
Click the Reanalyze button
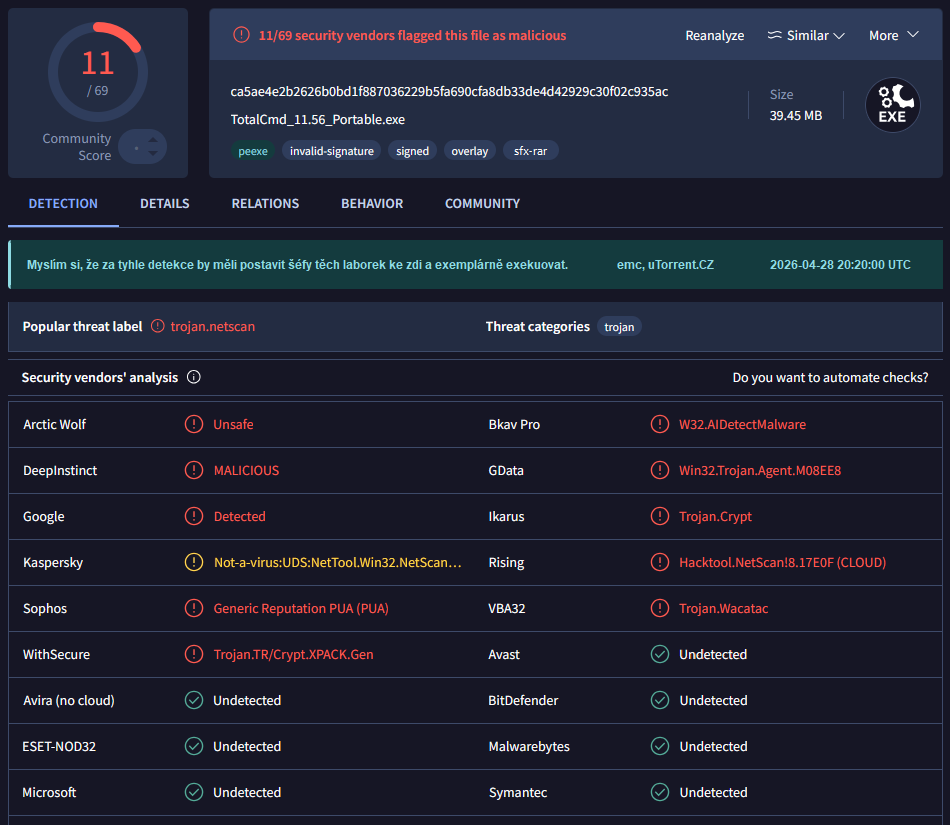point(714,35)
